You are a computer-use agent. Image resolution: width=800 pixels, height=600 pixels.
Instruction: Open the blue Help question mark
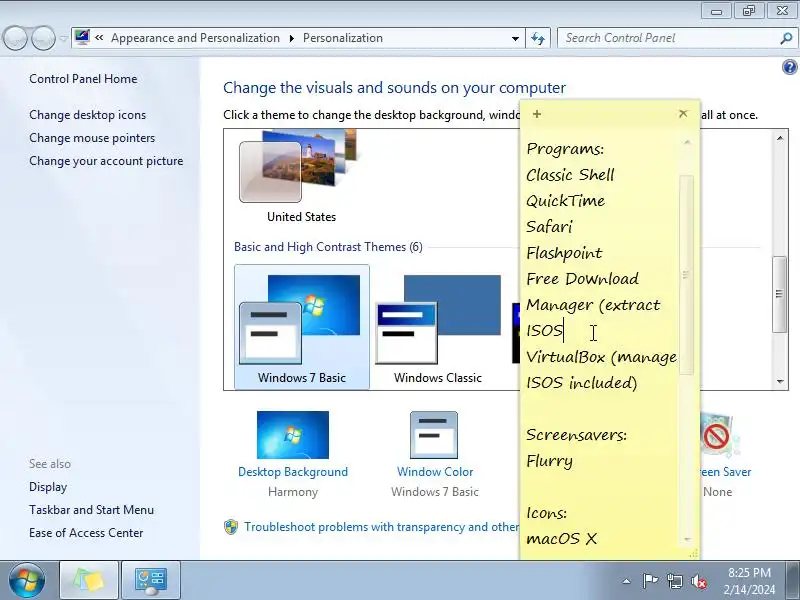click(x=789, y=67)
